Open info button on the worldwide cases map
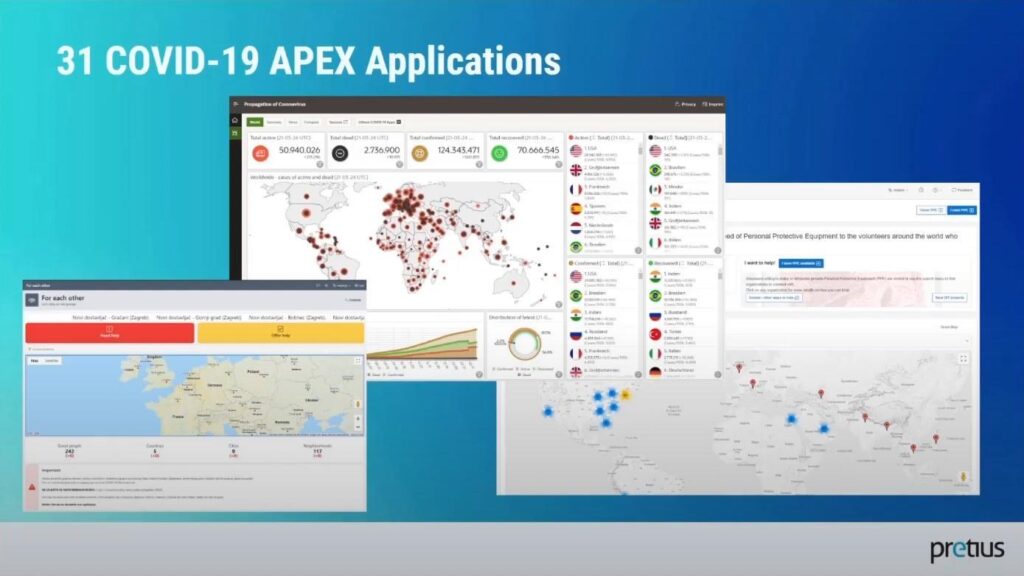The height and width of the screenshot is (576, 1024). click(x=558, y=304)
